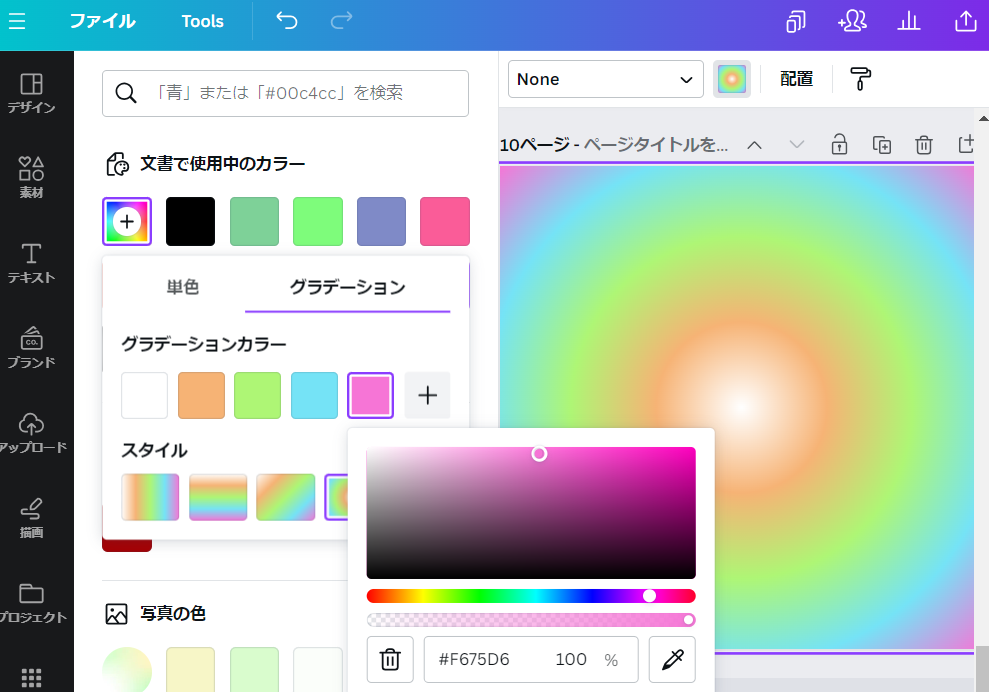Open the analytics bar chart icon
989x692 pixels.
909,21
